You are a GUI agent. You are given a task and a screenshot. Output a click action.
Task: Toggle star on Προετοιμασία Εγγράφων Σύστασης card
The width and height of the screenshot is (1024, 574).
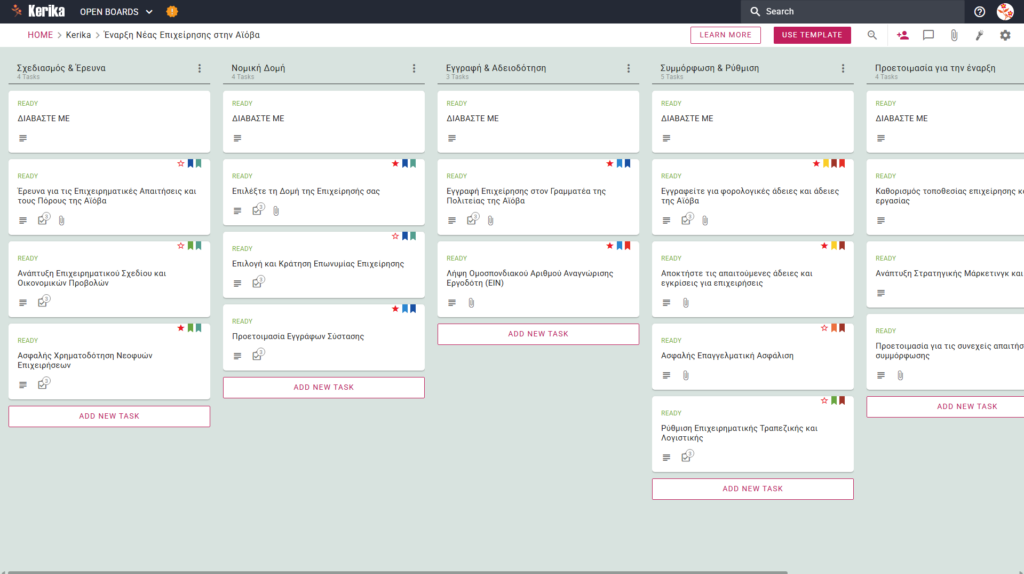click(x=395, y=308)
